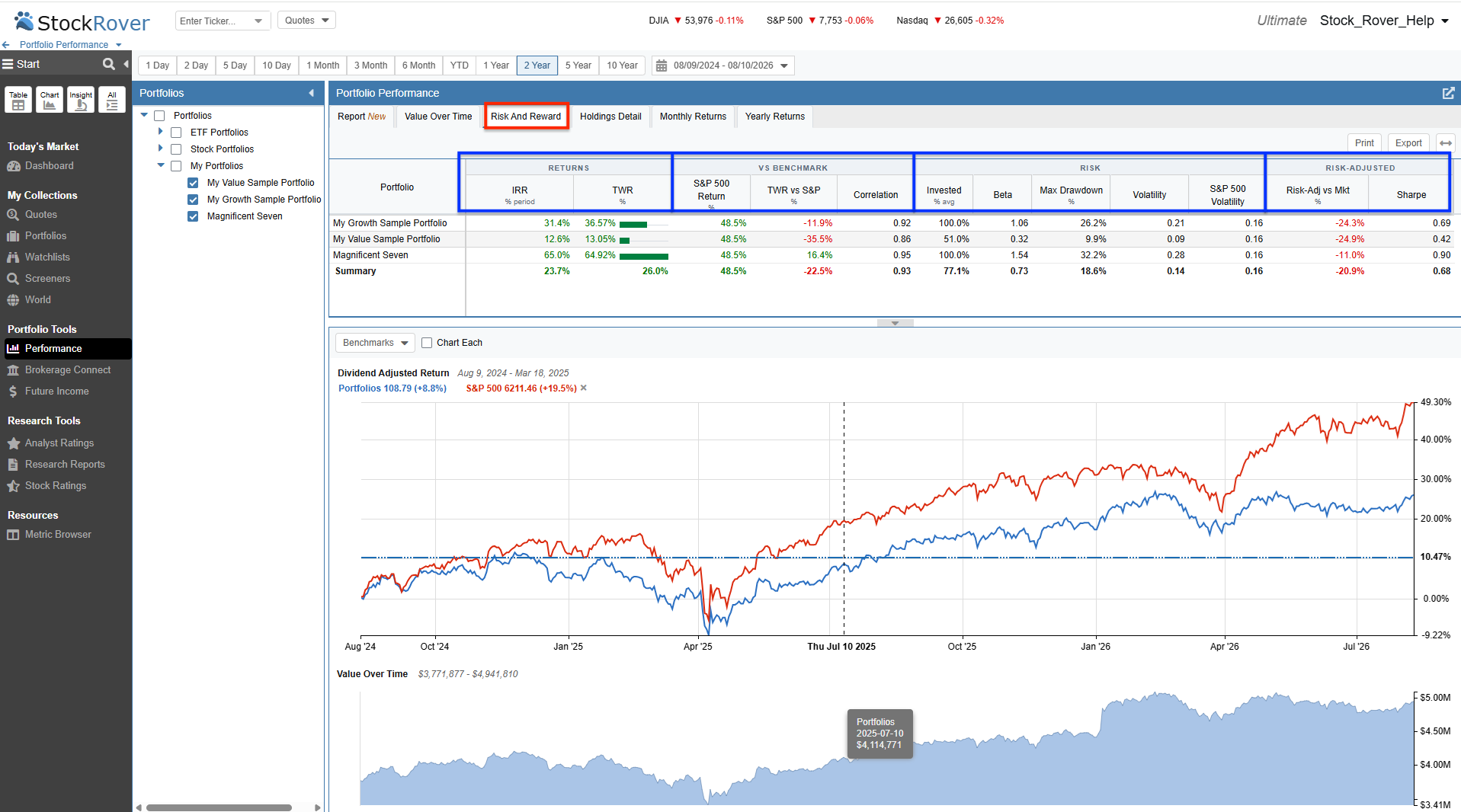Open the date range dropdown
Screen dimensions: 1461x812
coord(784,66)
